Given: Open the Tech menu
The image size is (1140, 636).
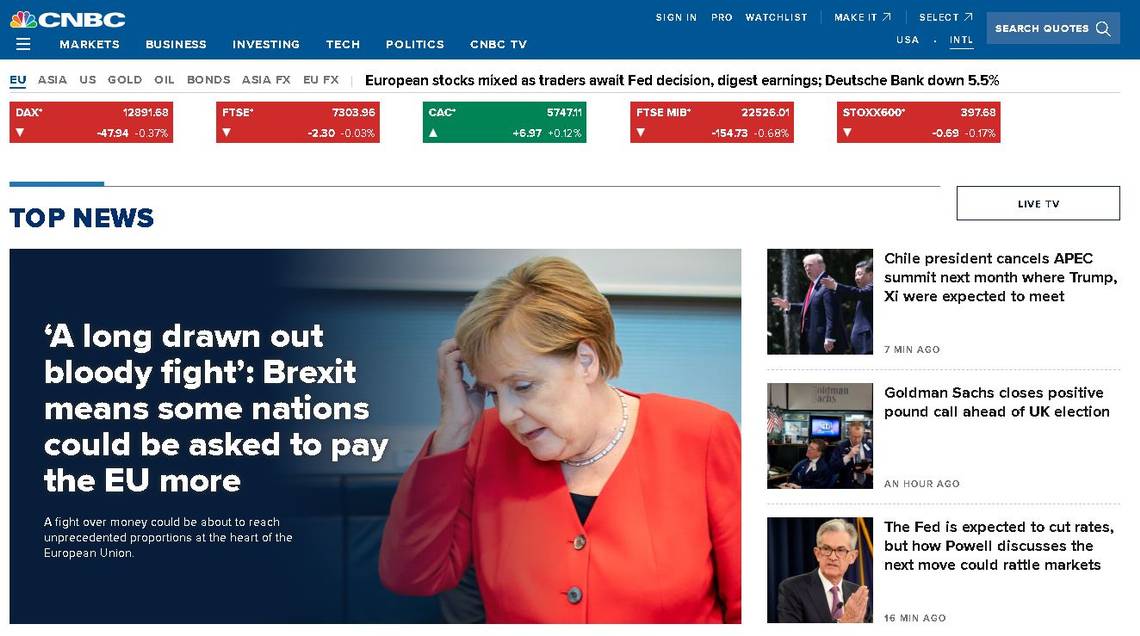Looking at the screenshot, I should tap(343, 44).
